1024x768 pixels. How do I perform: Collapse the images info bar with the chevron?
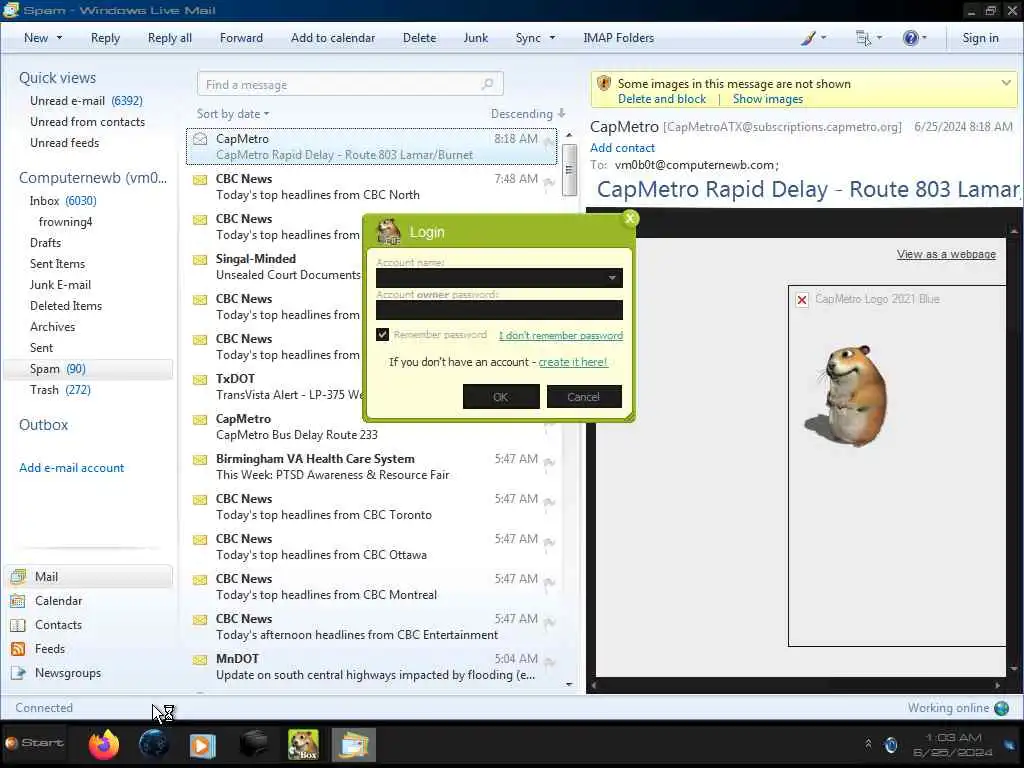(x=1006, y=83)
